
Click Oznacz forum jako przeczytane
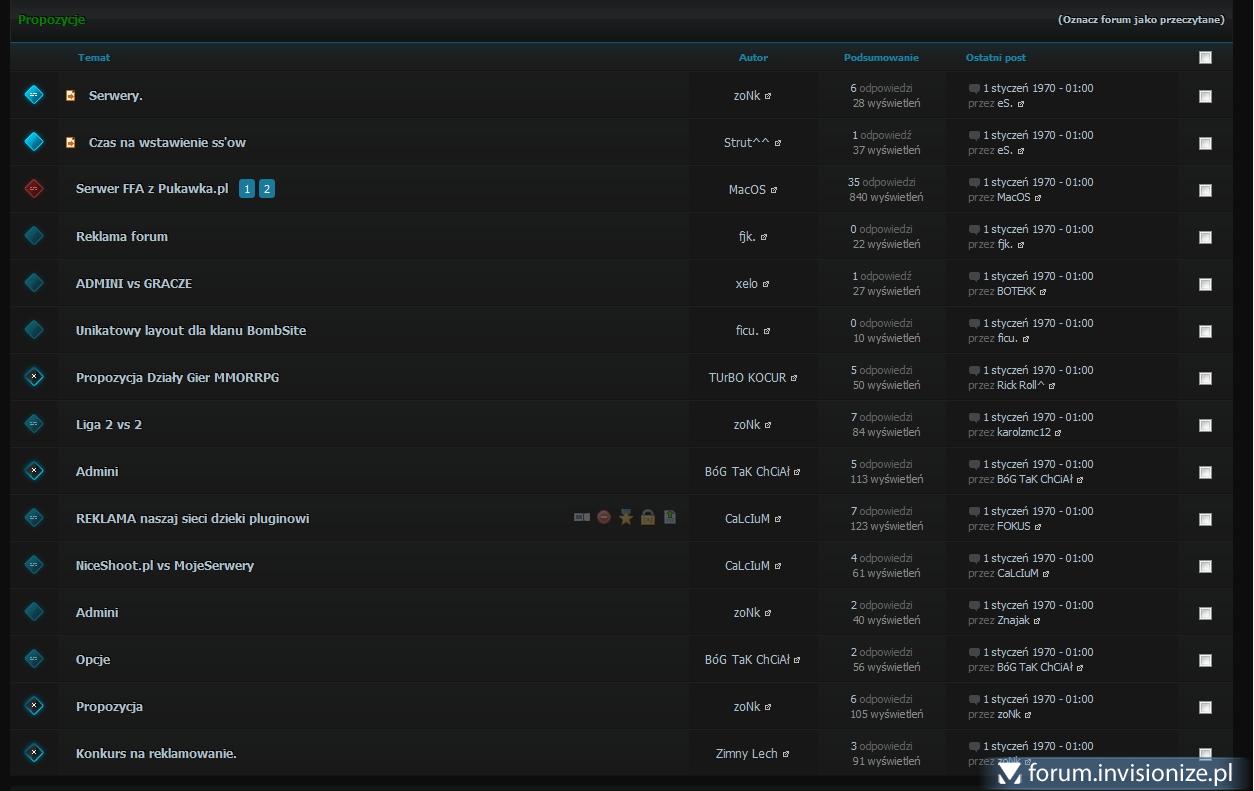[1141, 20]
